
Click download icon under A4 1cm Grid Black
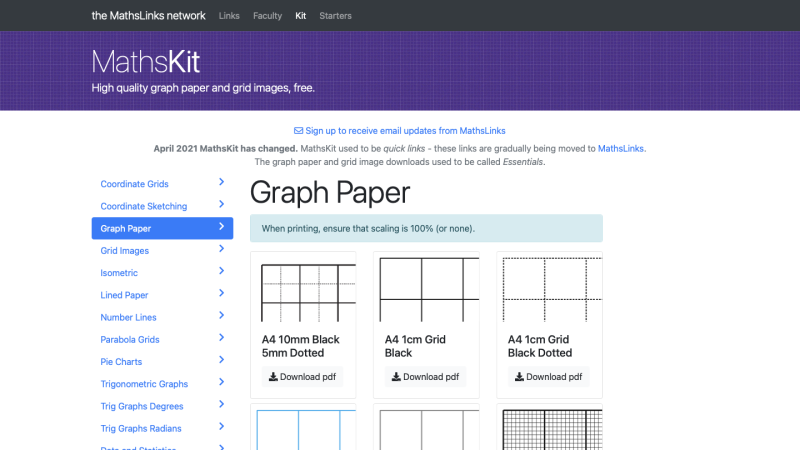[x=396, y=377]
